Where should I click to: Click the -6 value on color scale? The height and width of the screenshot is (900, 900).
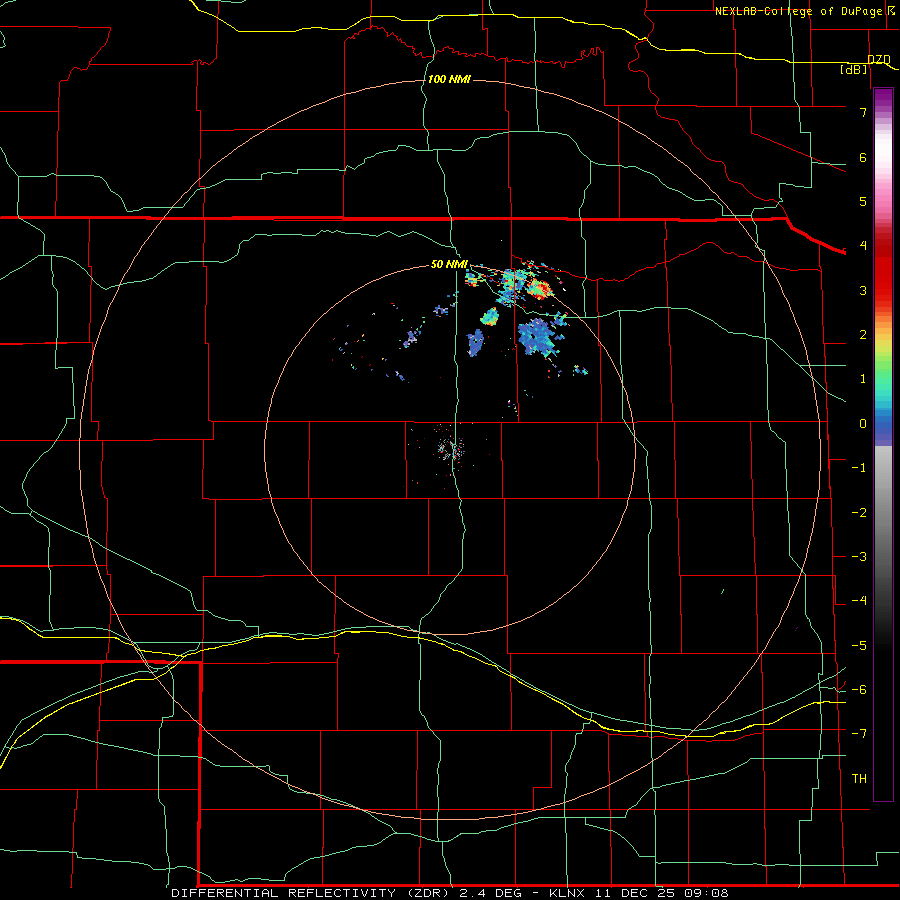point(859,690)
